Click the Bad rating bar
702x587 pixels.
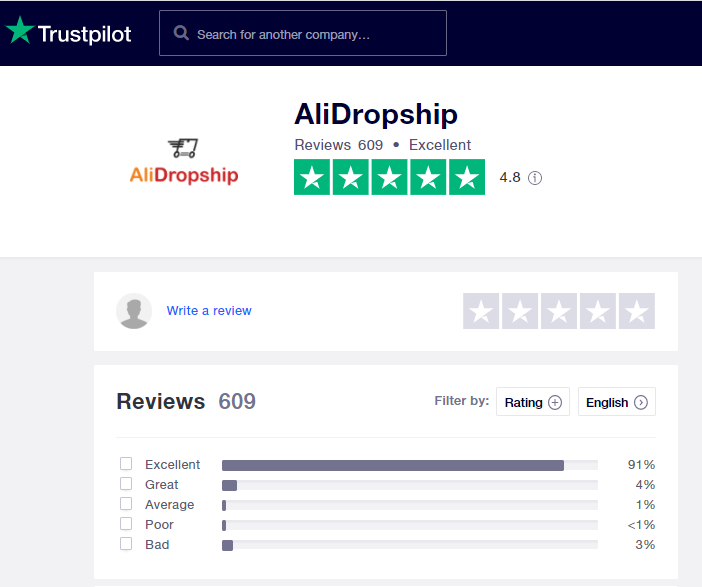pyautogui.click(x=410, y=545)
